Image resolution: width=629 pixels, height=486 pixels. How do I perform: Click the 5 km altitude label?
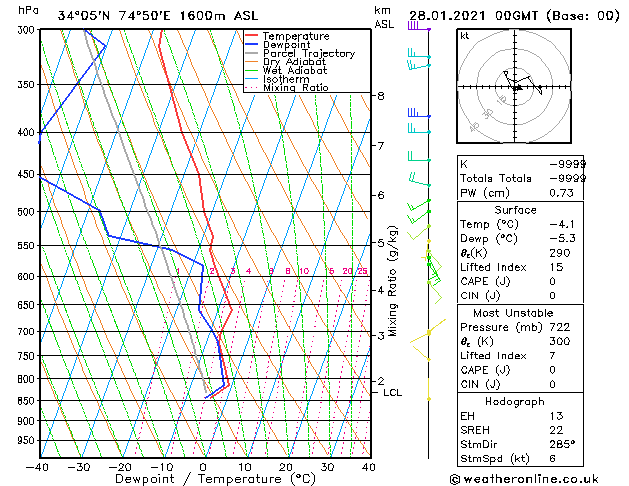coord(381,243)
